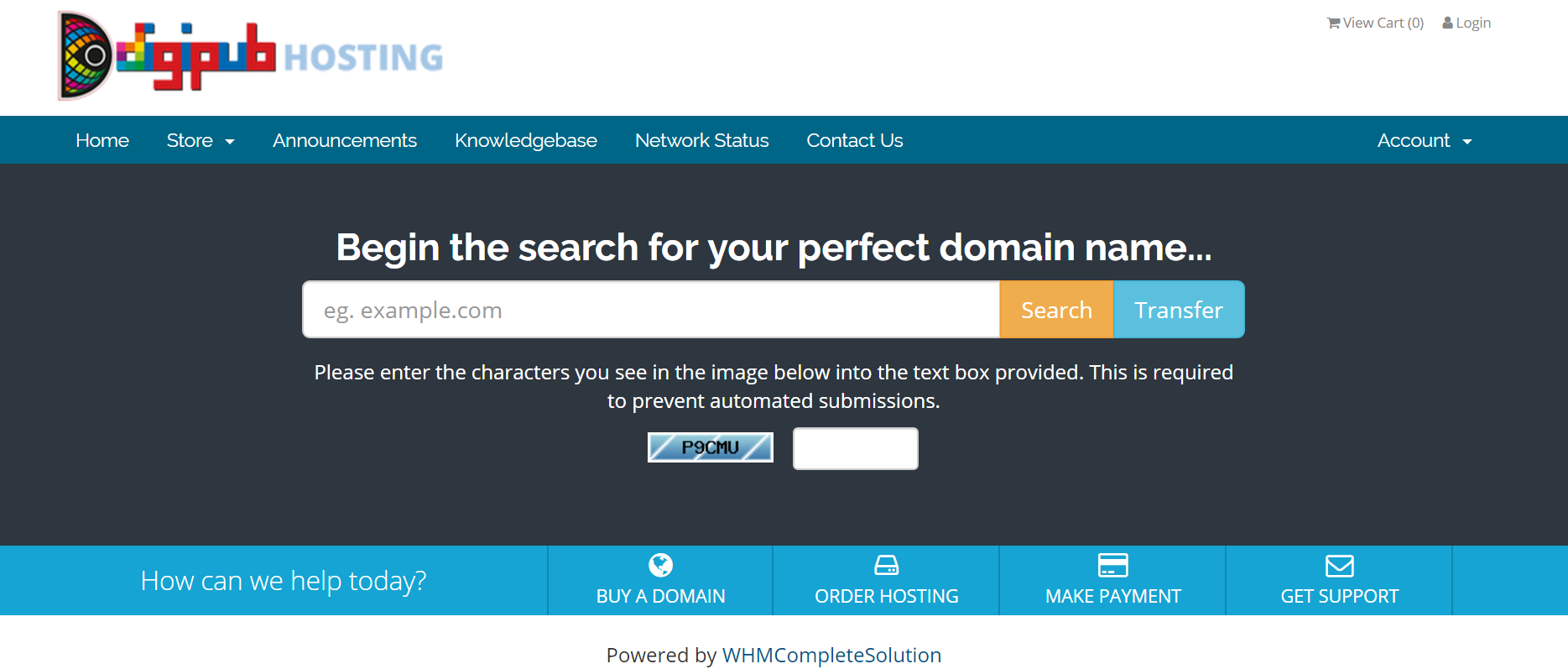Click the globe icon above Buy a Domain
Screen dimensions: 1568x669
pos(660,565)
